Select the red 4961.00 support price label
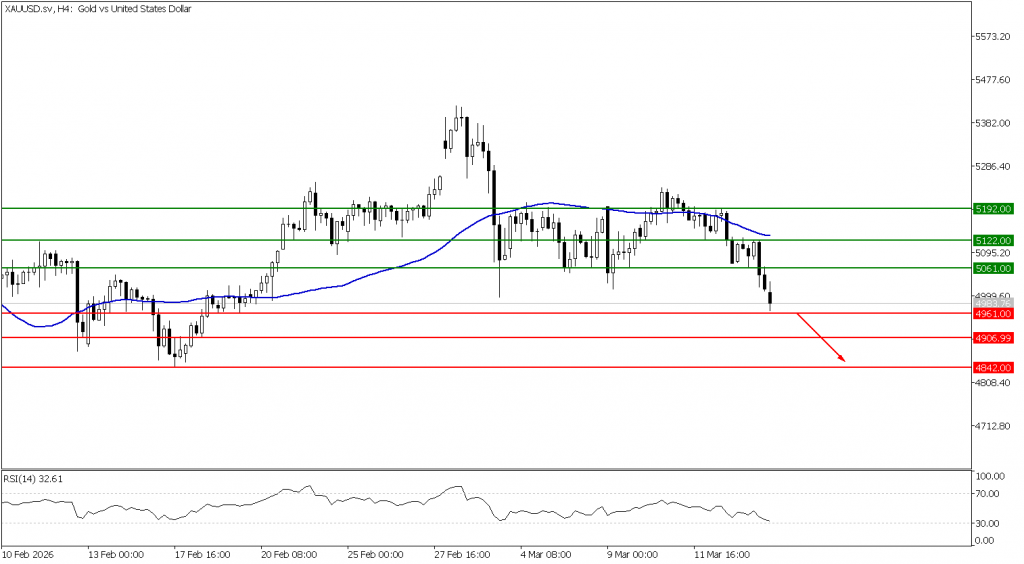1024x564 pixels. tap(993, 313)
